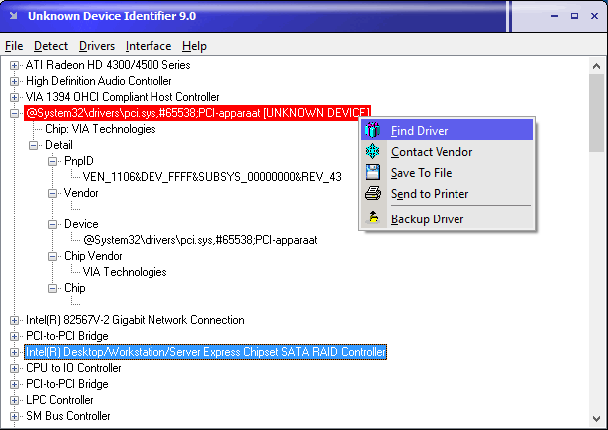Viewport: 608px width, 430px height.
Task: Expand VIA 1394 OHCI Host Controller node
Action: 14,97
